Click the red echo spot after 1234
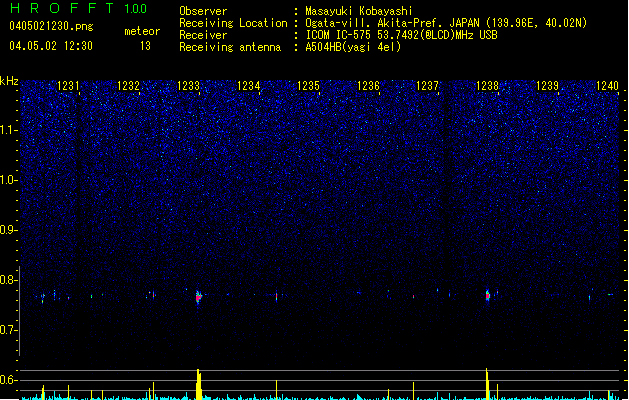Screen dimensions: 629x400 [276, 296]
